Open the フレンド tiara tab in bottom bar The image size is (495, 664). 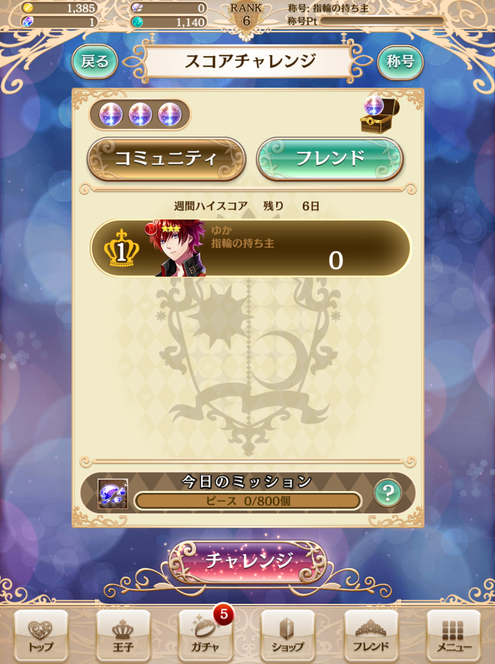[x=371, y=636]
